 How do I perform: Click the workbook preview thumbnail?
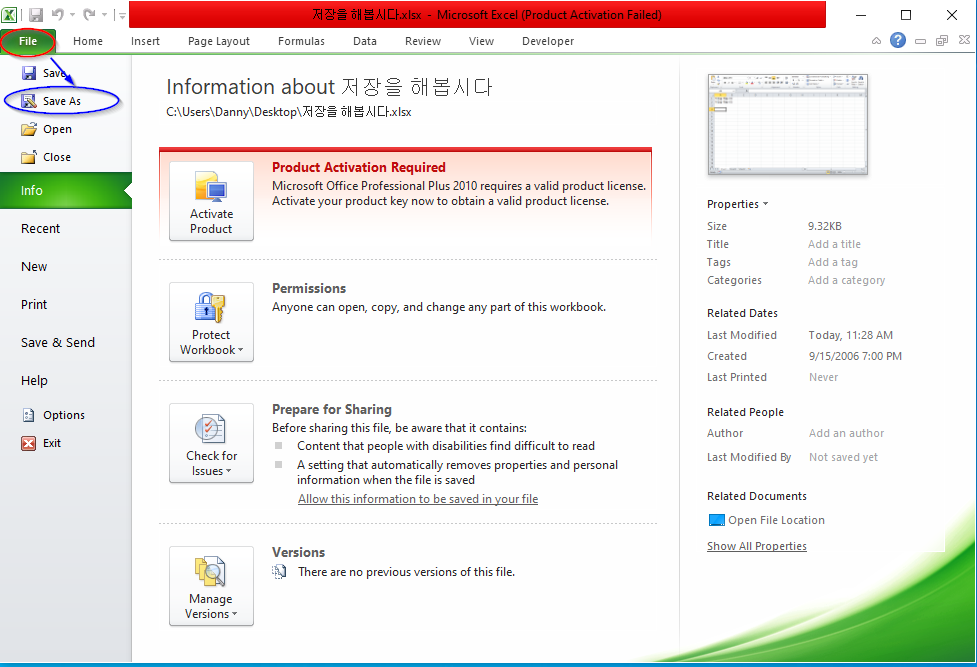(x=788, y=124)
